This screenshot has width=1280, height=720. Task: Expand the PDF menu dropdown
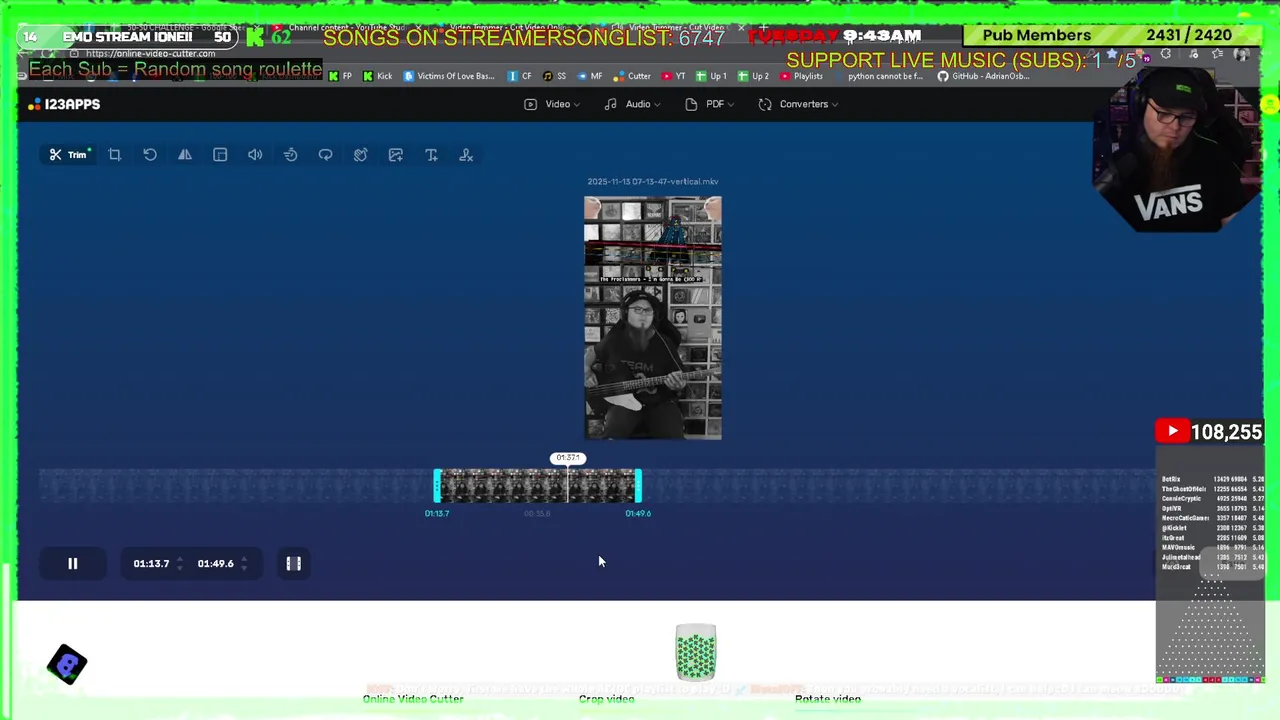pos(710,104)
